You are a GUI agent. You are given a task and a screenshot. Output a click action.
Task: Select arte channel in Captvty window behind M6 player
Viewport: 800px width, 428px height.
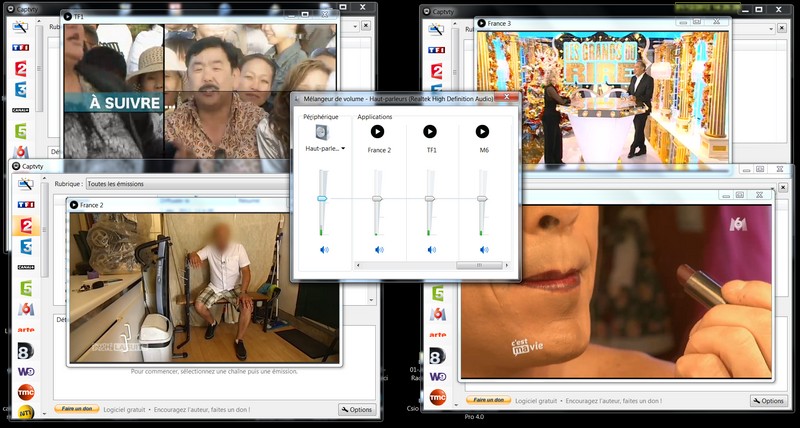(x=437, y=335)
